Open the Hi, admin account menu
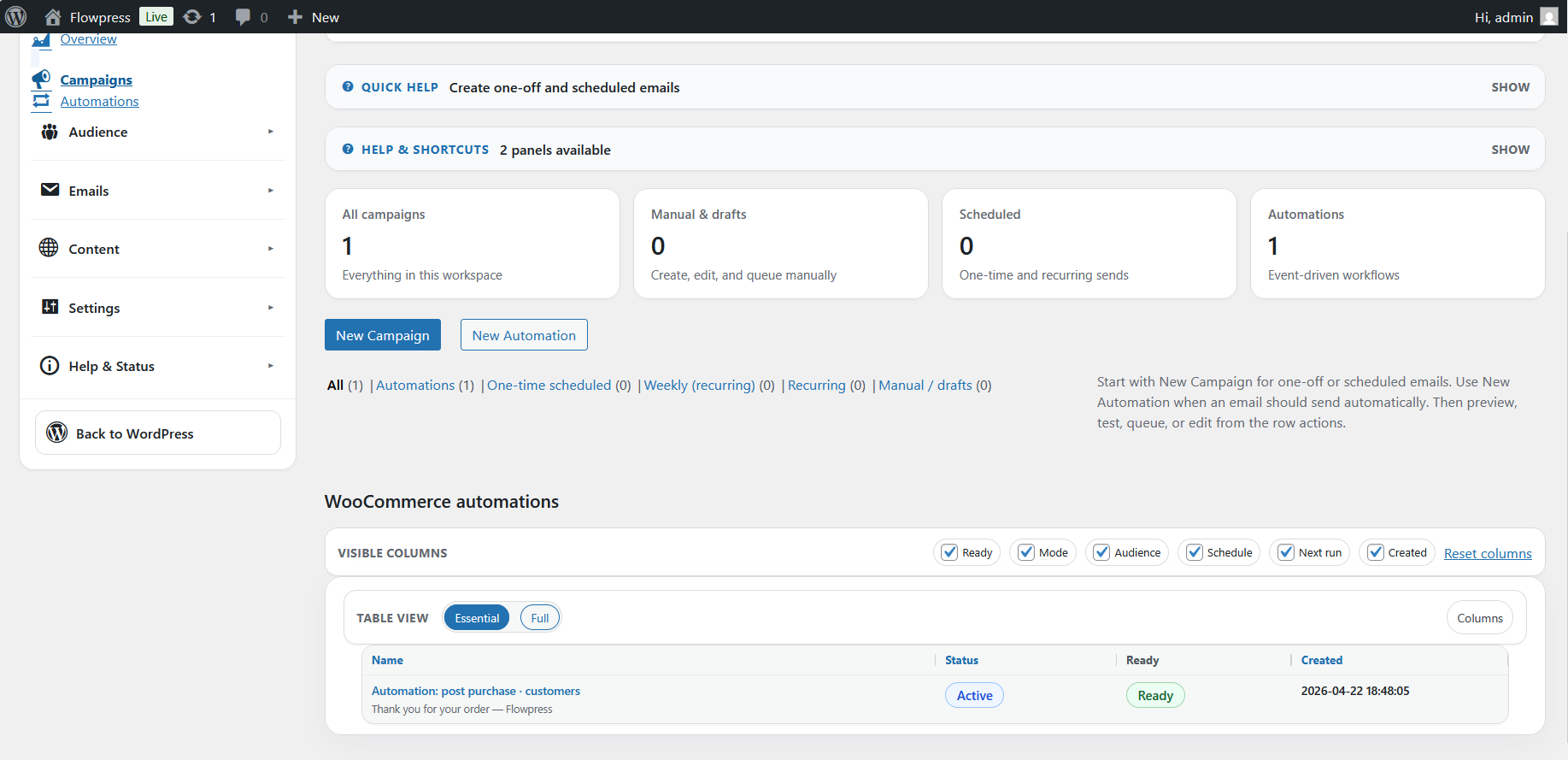The width and height of the screenshot is (1568, 760). 1516,17
